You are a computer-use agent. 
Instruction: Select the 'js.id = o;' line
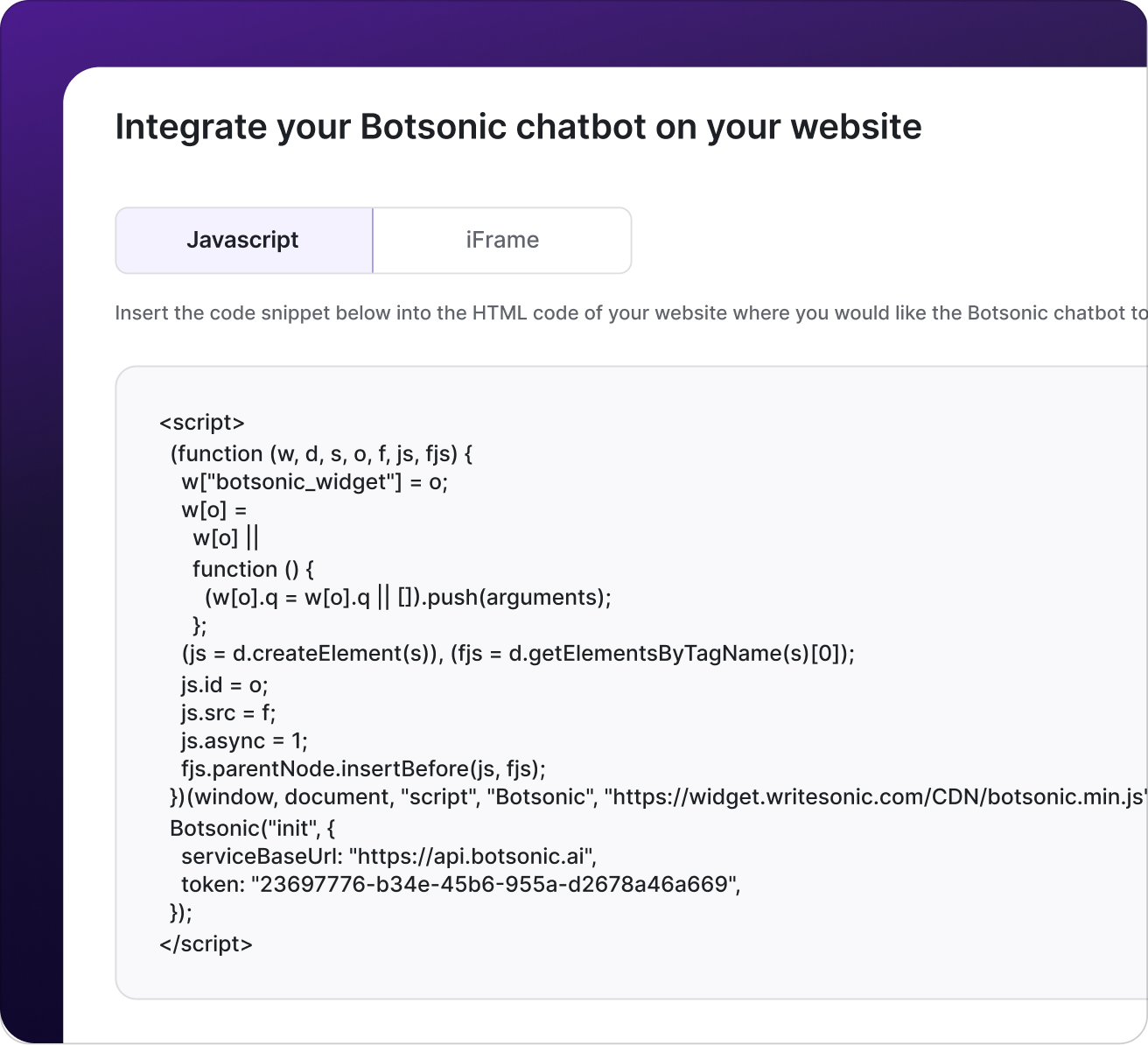224,684
